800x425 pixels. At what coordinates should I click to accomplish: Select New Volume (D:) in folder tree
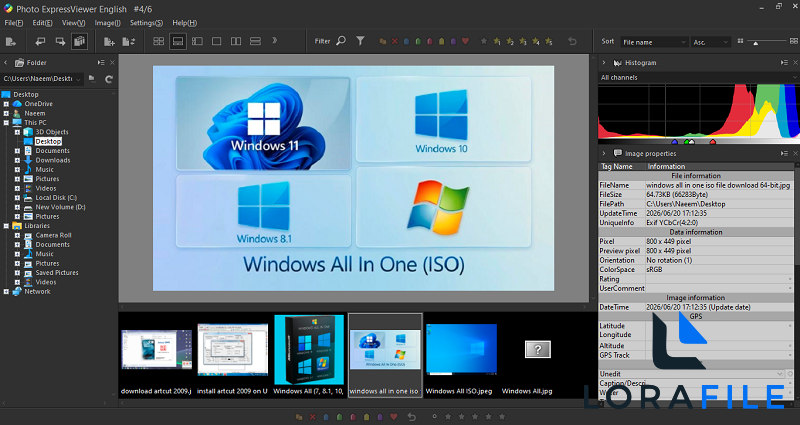click(x=60, y=207)
